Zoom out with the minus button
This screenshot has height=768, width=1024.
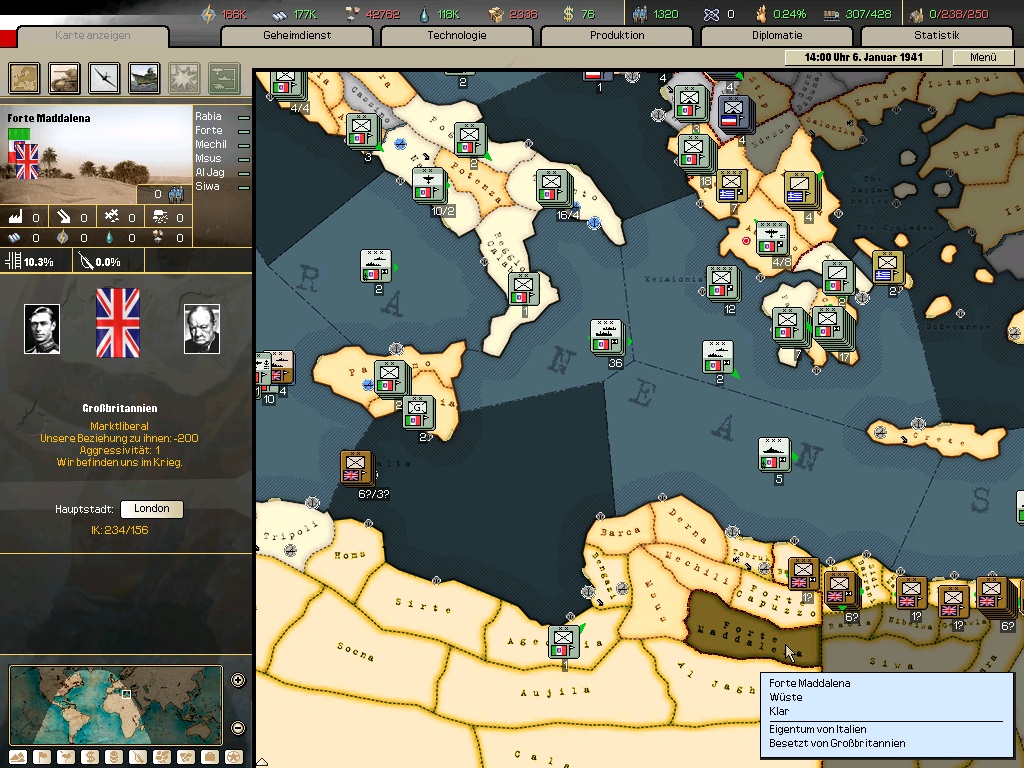(x=238, y=728)
